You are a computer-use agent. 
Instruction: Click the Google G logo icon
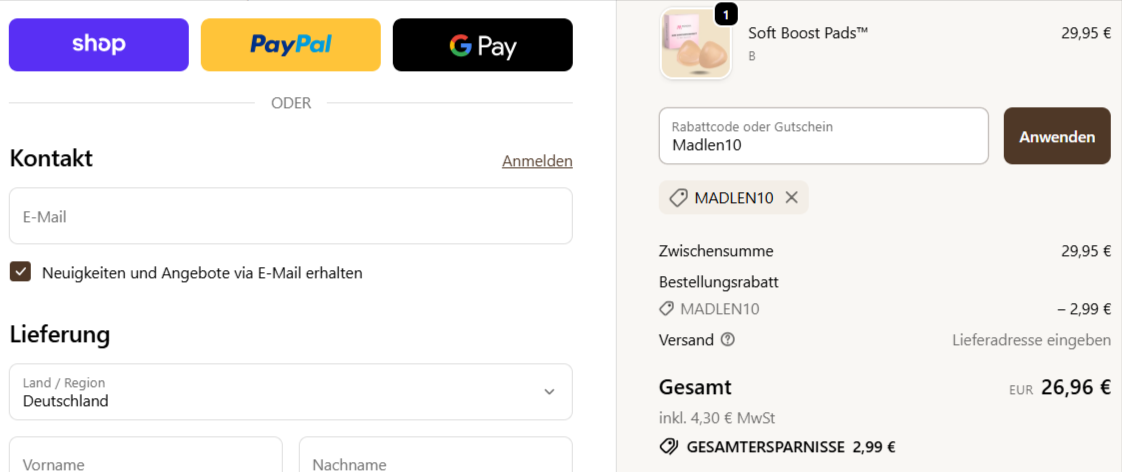click(x=460, y=45)
